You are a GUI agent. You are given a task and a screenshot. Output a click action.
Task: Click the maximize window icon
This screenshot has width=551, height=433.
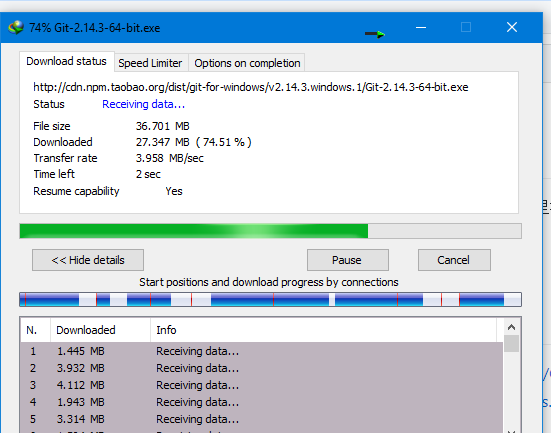coord(466,27)
